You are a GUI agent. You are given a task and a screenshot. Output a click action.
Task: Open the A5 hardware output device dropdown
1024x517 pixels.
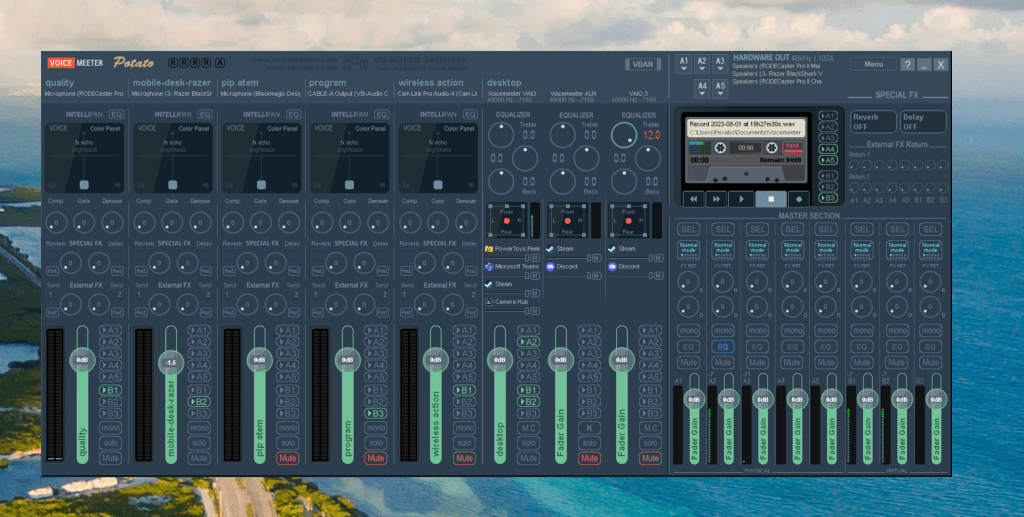click(x=720, y=88)
